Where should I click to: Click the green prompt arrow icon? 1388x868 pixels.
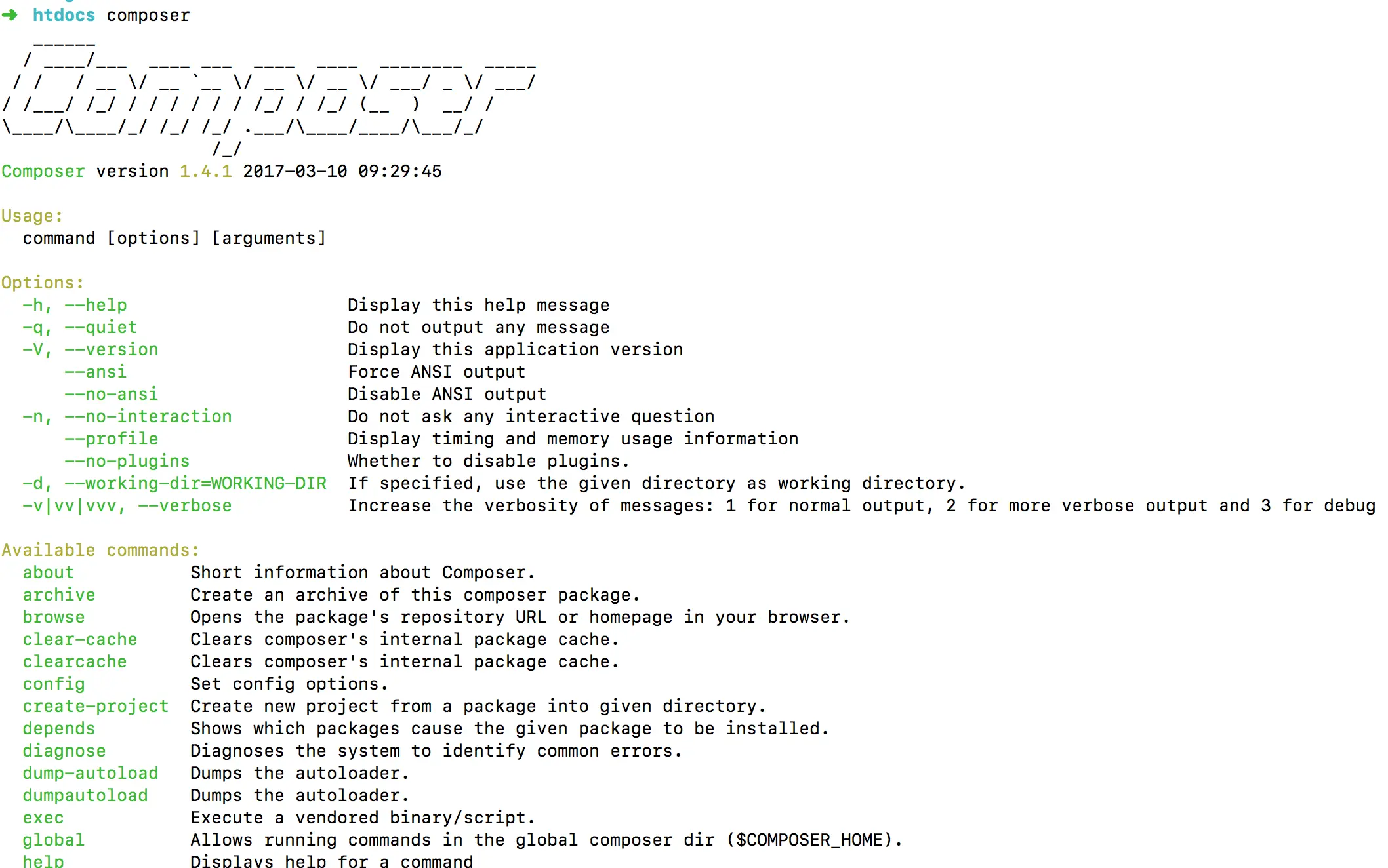coord(10,15)
